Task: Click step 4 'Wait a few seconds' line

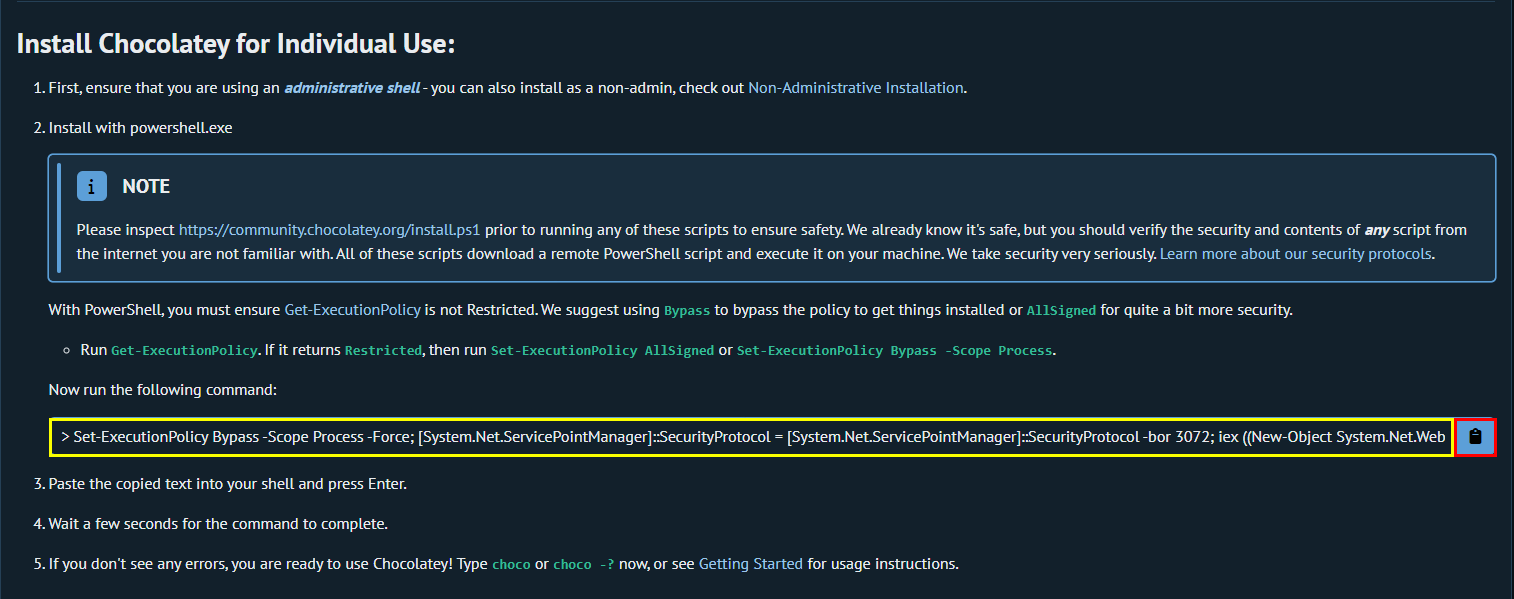Action: [218, 523]
